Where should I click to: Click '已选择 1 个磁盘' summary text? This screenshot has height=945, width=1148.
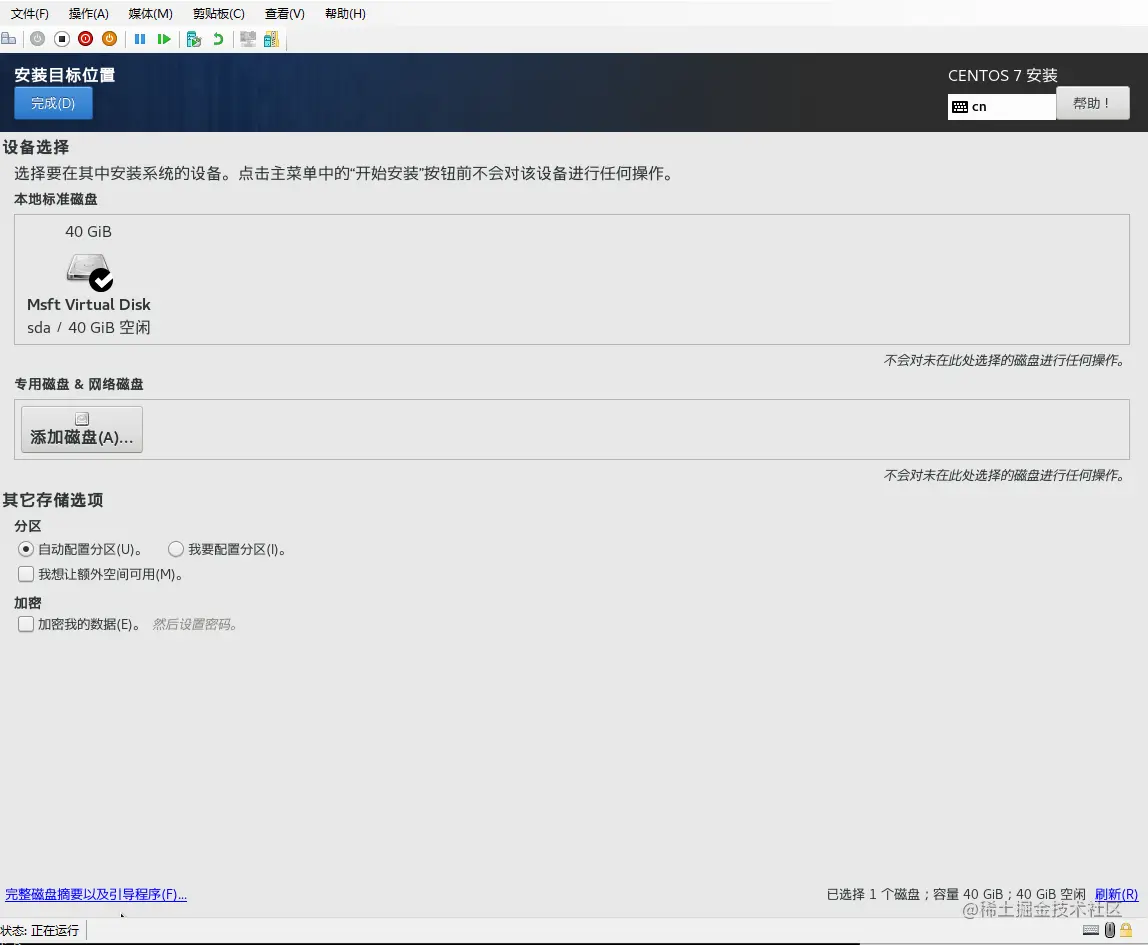pos(873,894)
